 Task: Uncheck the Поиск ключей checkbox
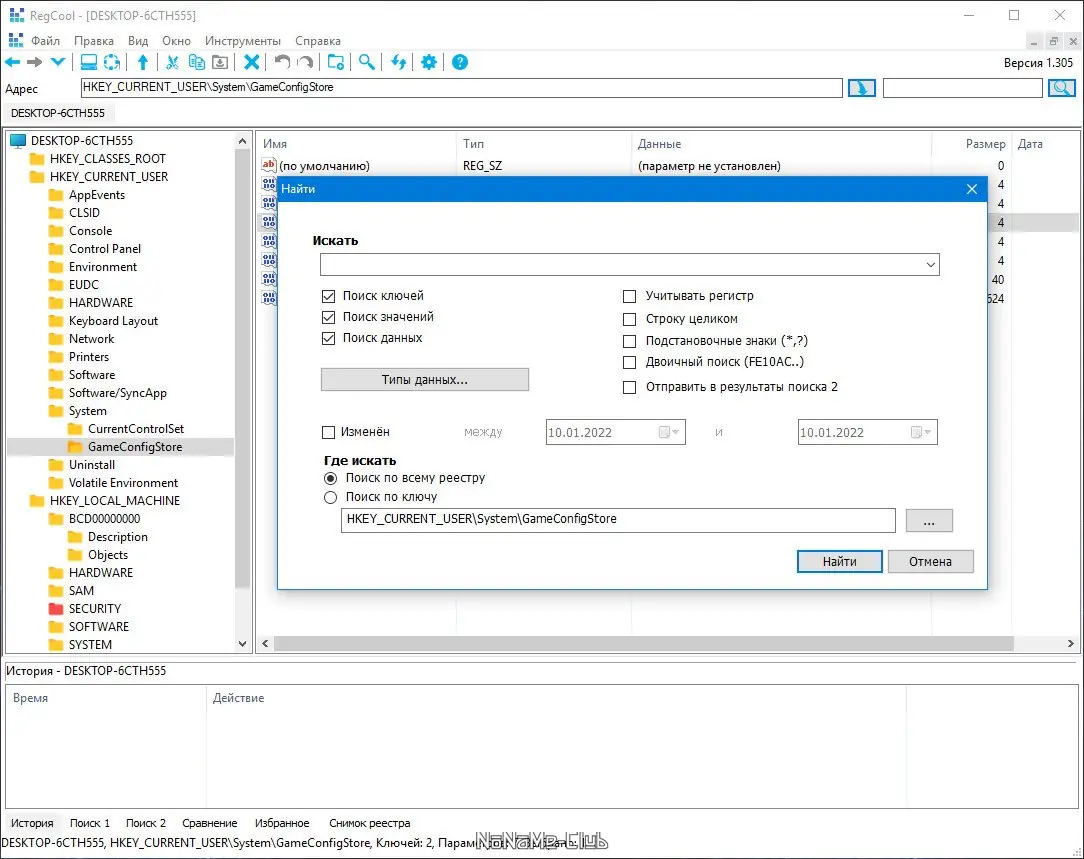329,296
